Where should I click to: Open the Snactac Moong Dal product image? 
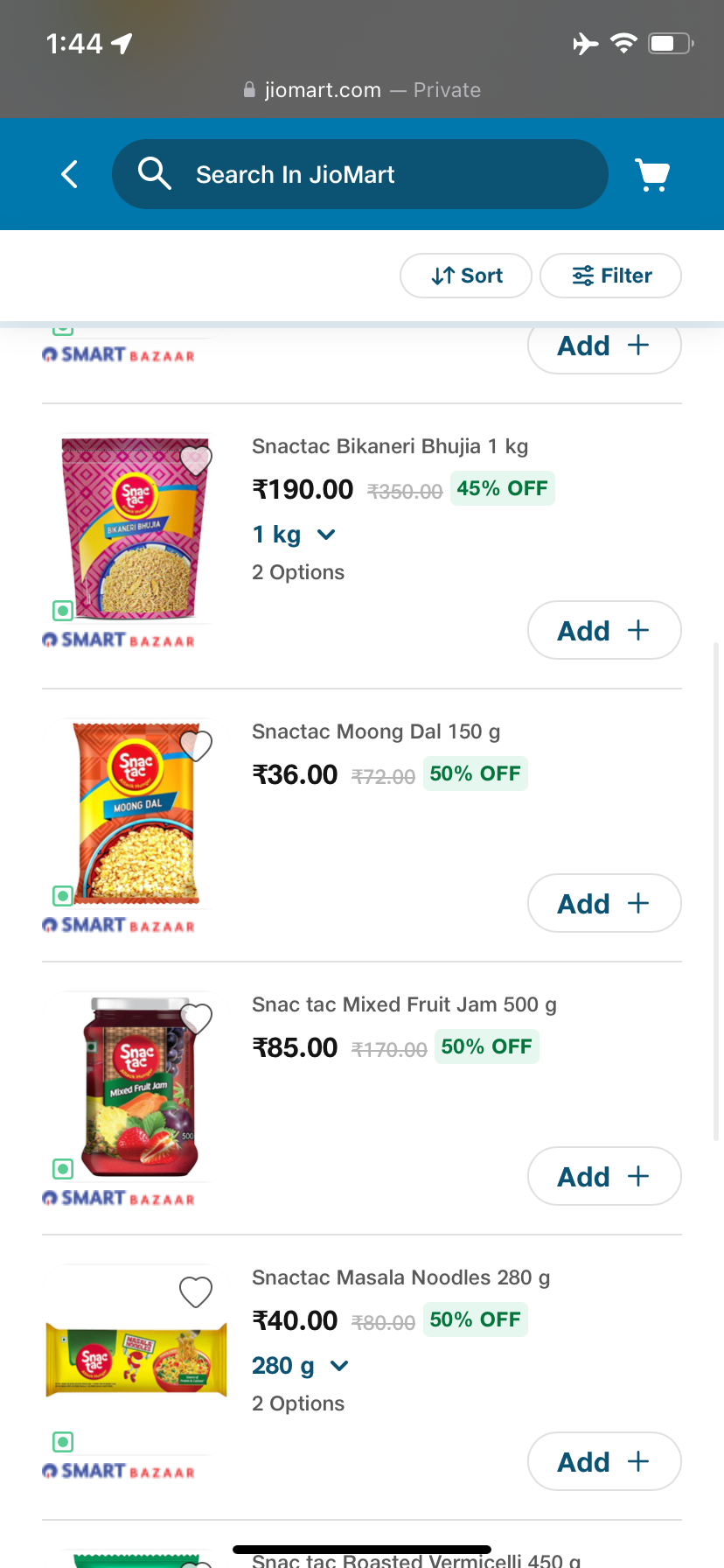[x=136, y=814]
